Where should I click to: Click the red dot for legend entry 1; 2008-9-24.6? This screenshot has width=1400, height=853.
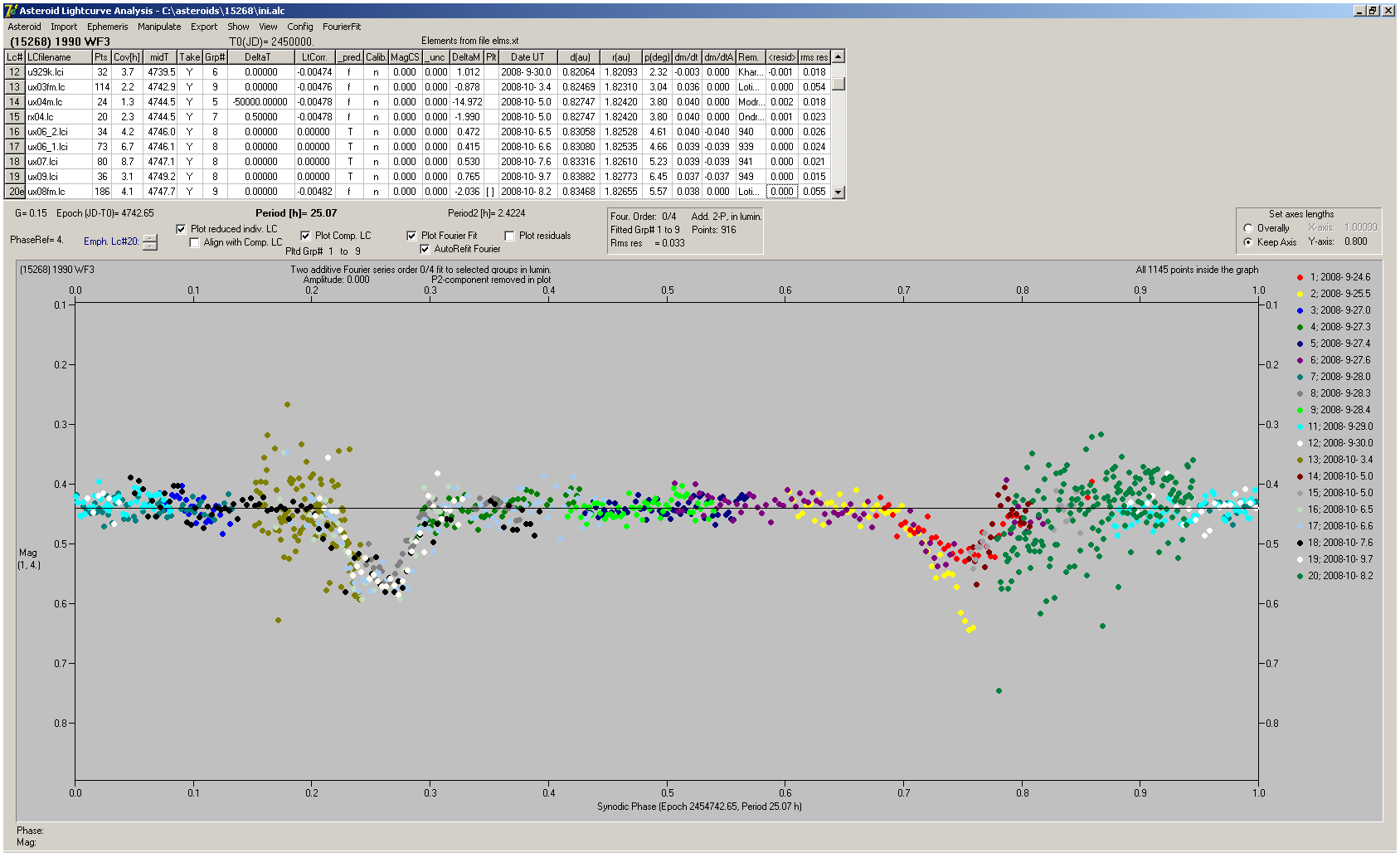click(1300, 277)
